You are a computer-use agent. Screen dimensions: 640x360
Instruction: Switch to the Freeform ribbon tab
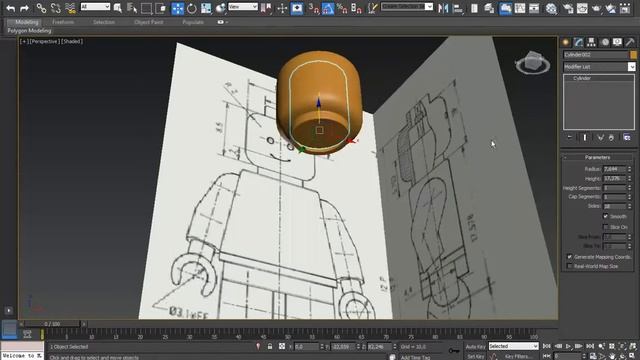(63, 22)
